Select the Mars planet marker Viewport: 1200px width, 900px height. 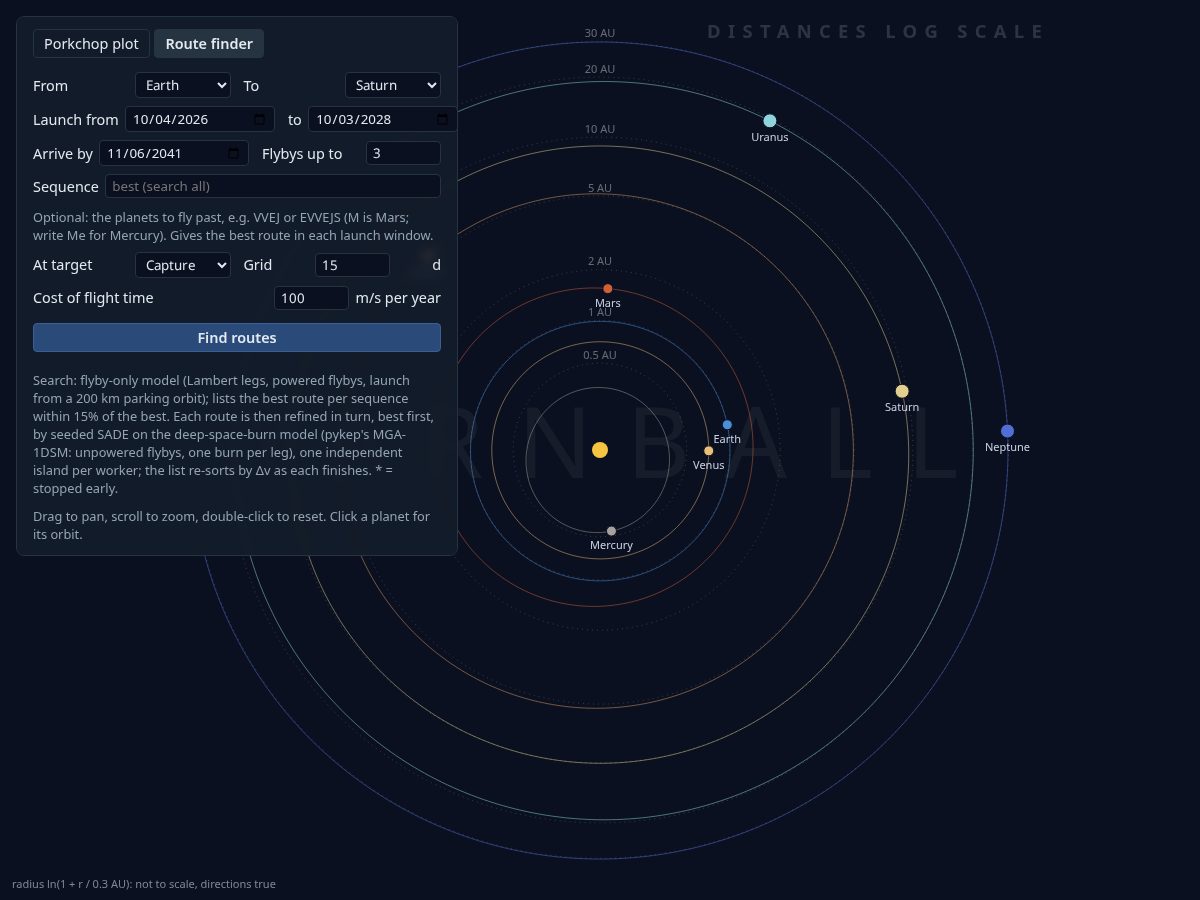click(x=608, y=289)
